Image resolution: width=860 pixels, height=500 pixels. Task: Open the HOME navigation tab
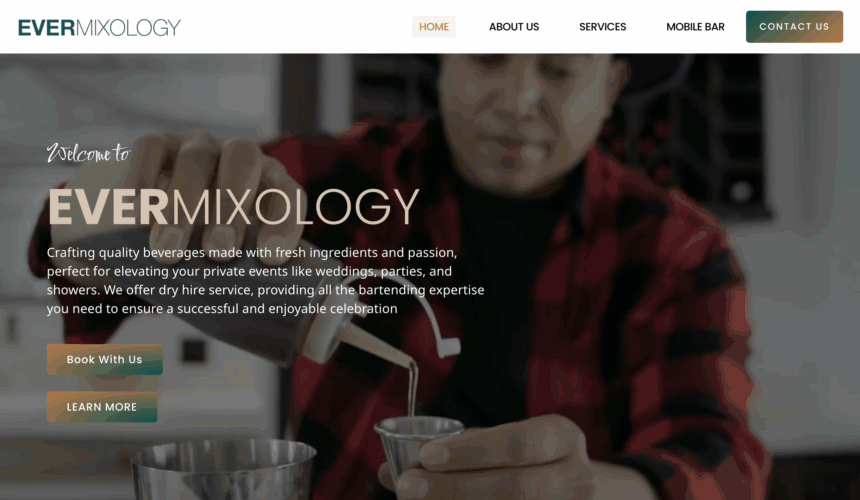(x=434, y=27)
